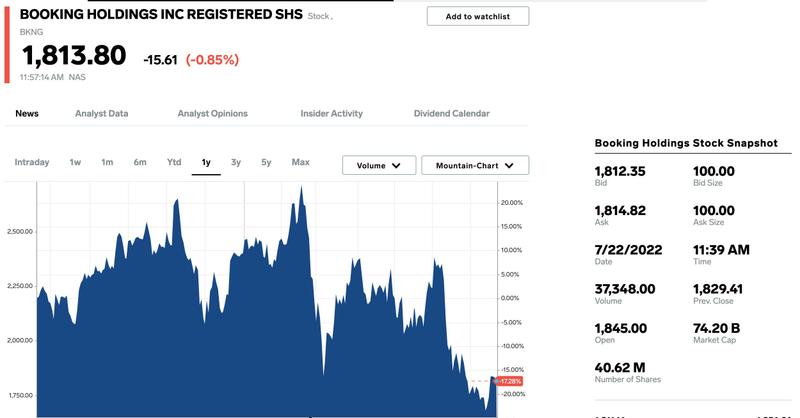
Task: Click the 11:39 AM time value
Action: [x=721, y=250]
